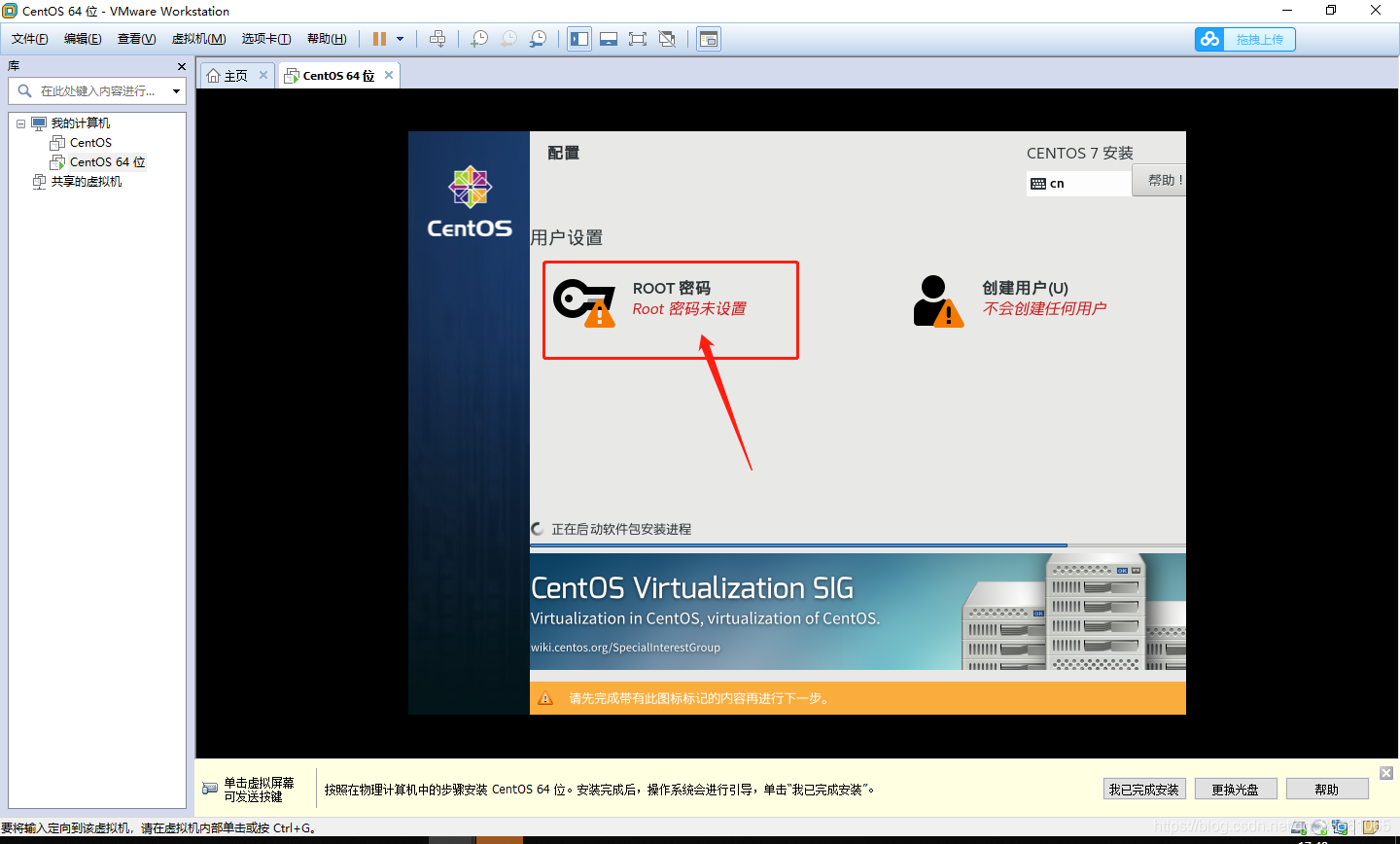The width and height of the screenshot is (1400, 844).
Task: Click the keyboard icon in hint bar
Action: click(x=210, y=789)
